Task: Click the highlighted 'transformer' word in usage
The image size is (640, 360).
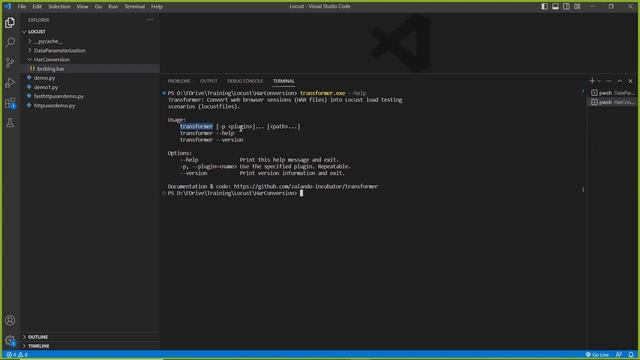Action: (x=196, y=127)
